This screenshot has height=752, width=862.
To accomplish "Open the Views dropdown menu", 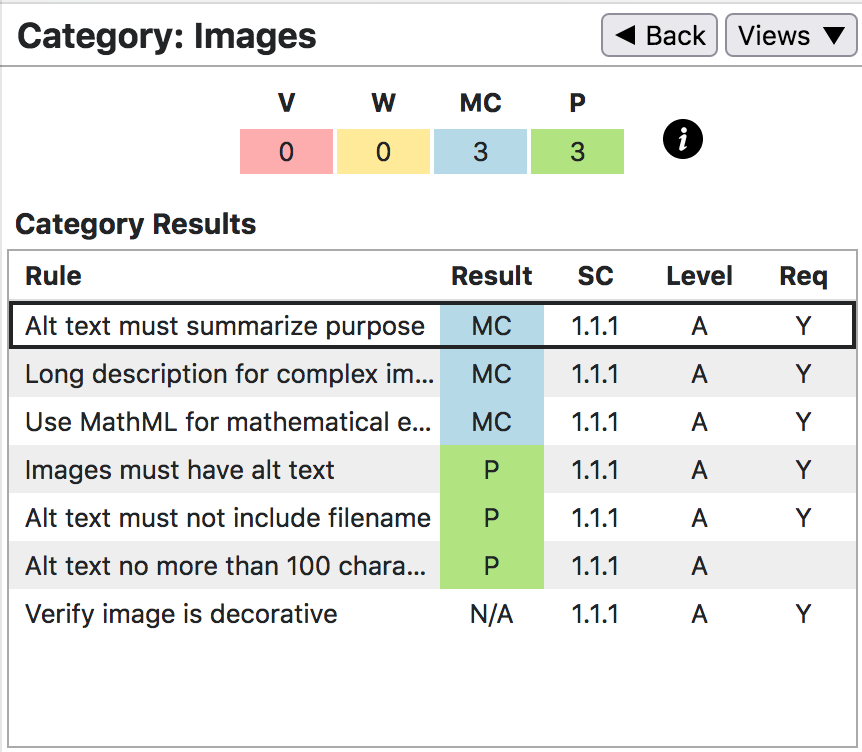I will click(791, 36).
